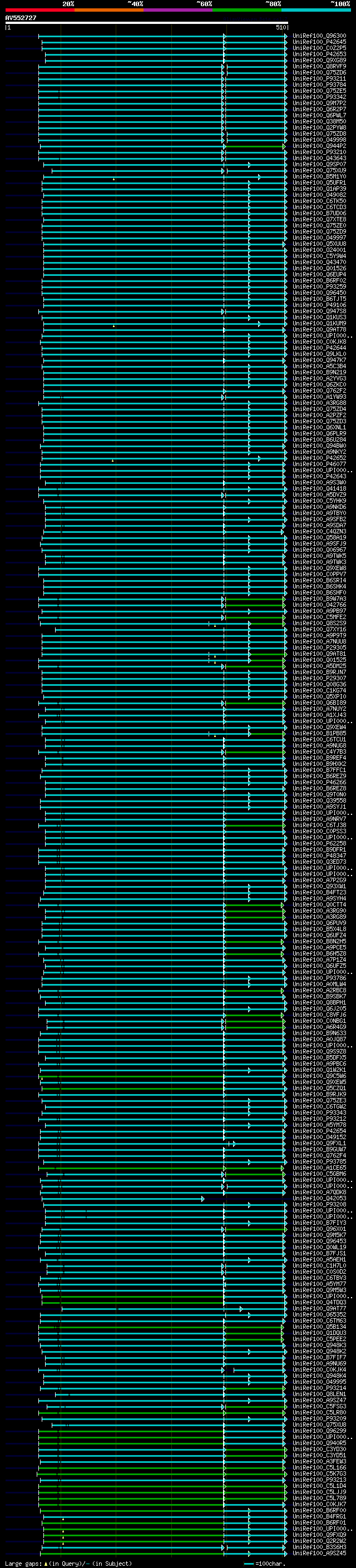Select subject UniRef100_Q1KUM9
The width and height of the screenshot is (356, 1568).
[x=319, y=323]
